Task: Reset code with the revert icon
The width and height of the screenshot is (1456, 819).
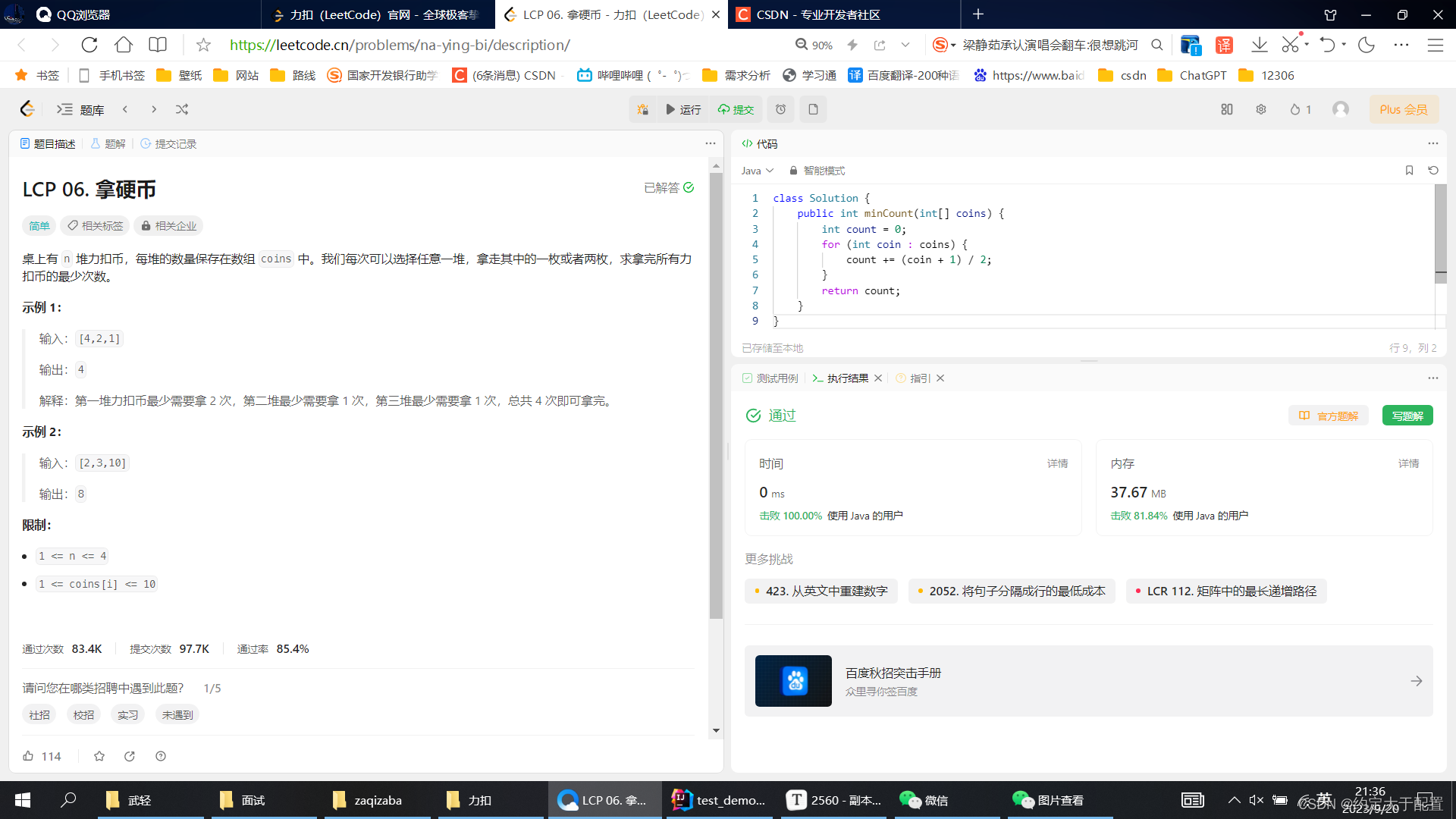Action: pyautogui.click(x=1433, y=171)
